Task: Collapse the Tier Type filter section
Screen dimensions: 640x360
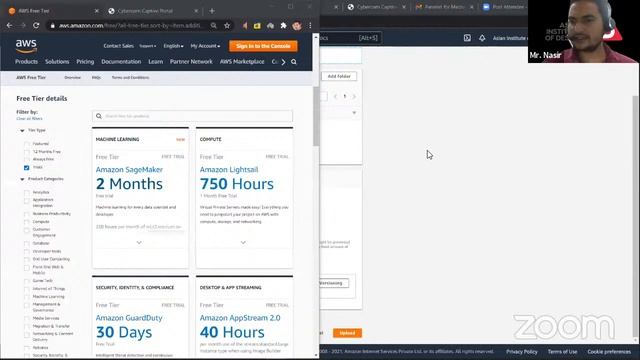Action: (x=22, y=130)
